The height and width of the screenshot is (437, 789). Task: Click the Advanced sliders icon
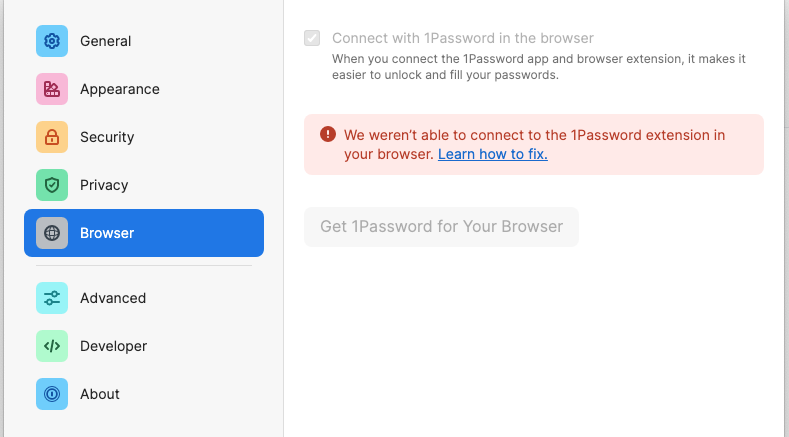point(52,298)
